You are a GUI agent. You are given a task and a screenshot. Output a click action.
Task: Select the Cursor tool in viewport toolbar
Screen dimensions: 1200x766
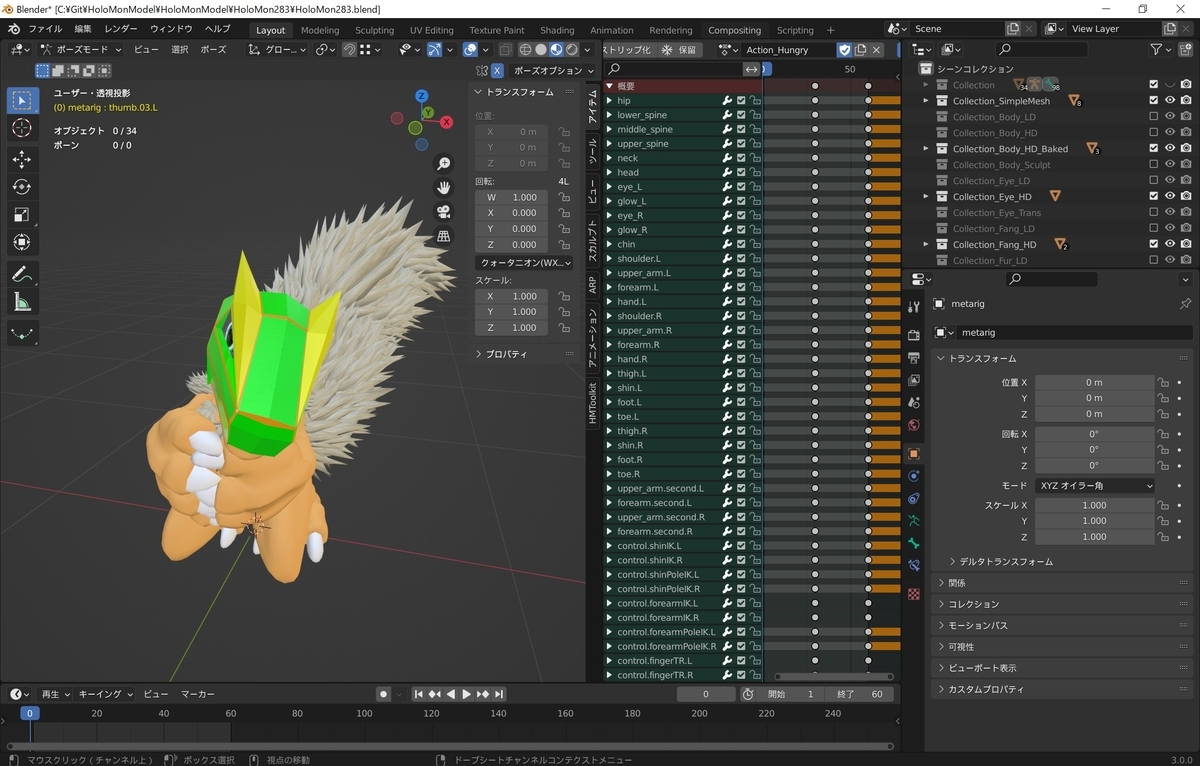(23, 129)
